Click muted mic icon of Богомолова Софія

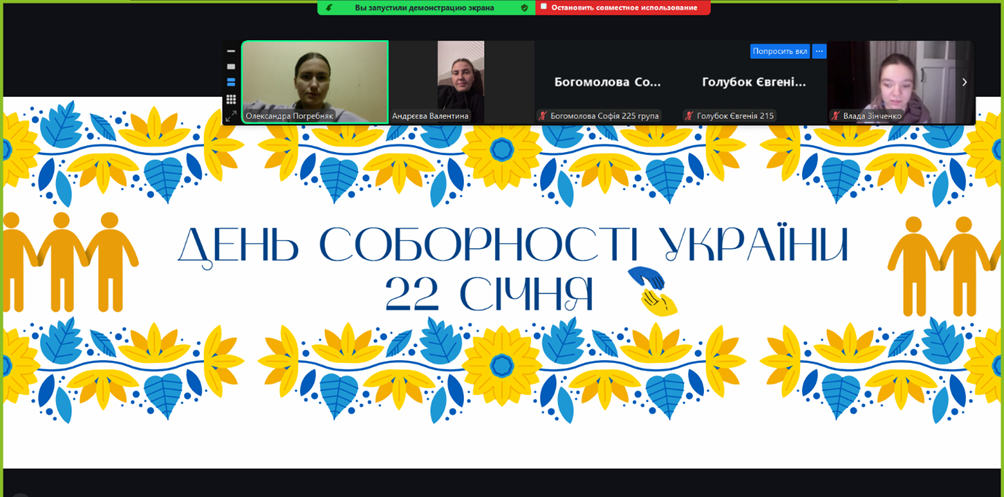(x=543, y=116)
